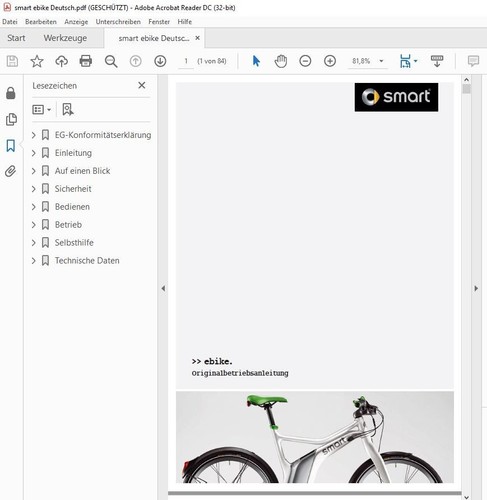Image resolution: width=487 pixels, height=500 pixels.
Task: Activate the hand pan tool
Action: pos(281,61)
